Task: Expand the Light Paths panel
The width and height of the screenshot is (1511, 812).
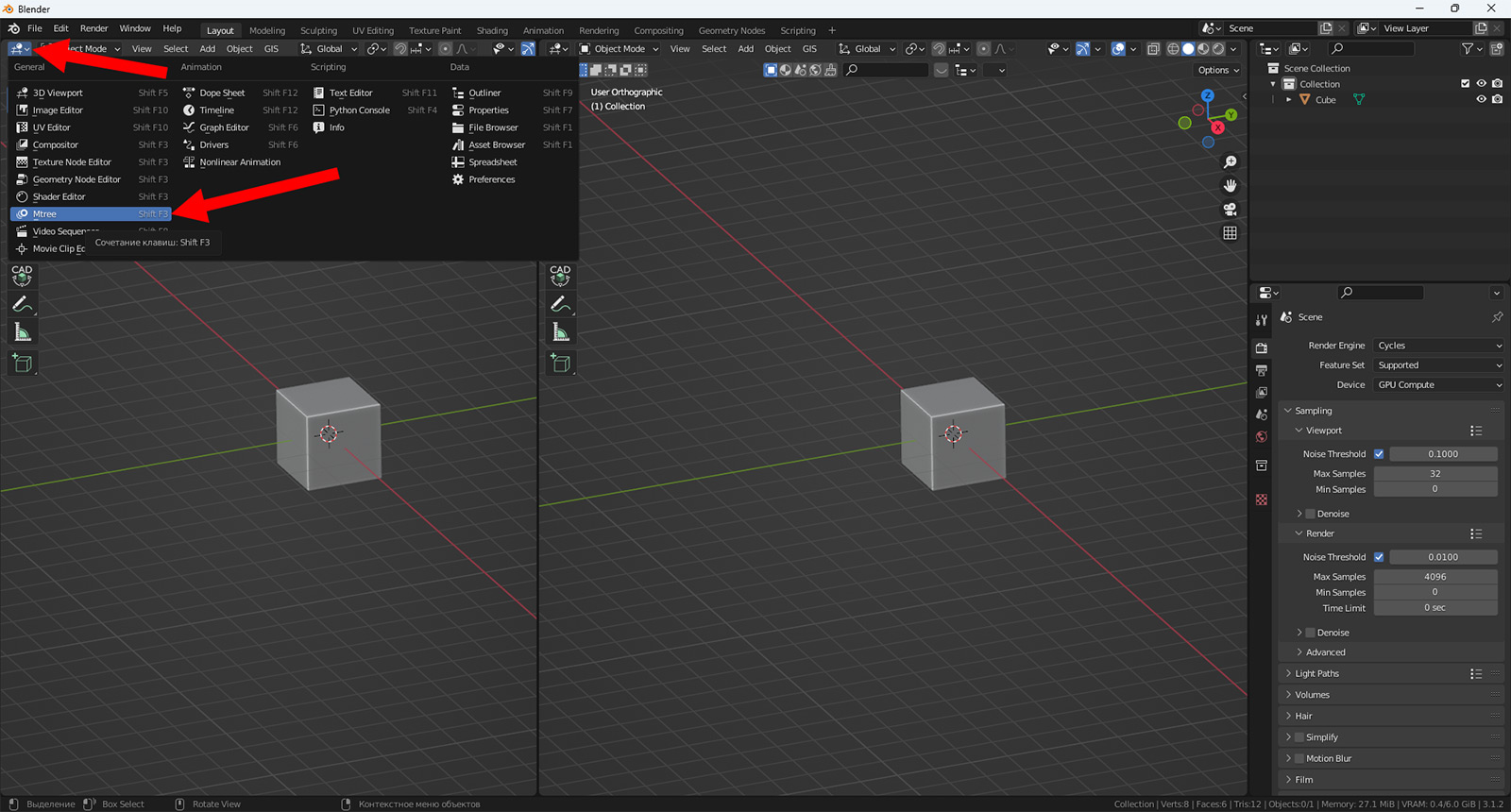Action: [1316, 674]
